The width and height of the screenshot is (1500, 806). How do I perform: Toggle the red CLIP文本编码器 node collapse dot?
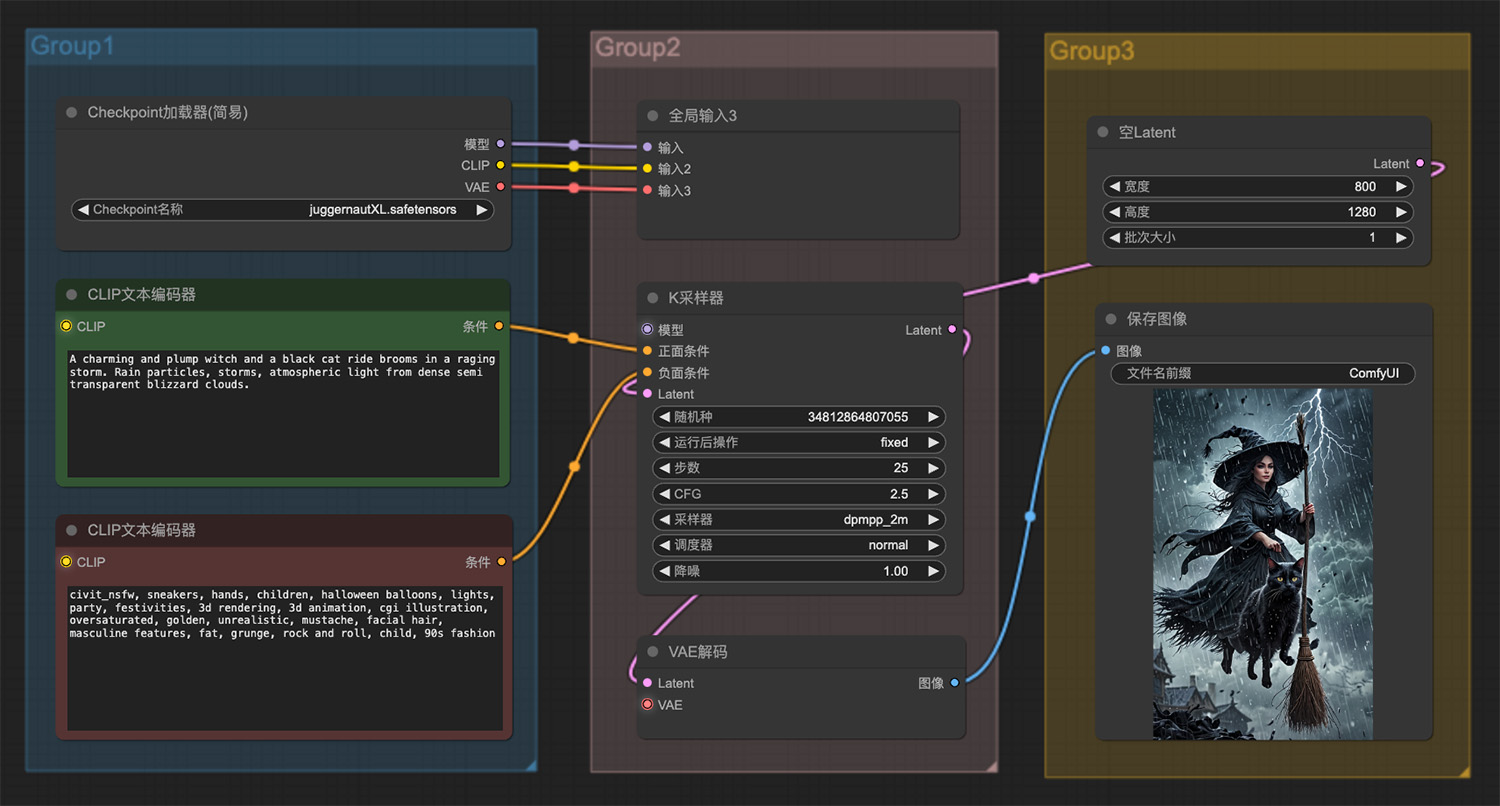72,530
